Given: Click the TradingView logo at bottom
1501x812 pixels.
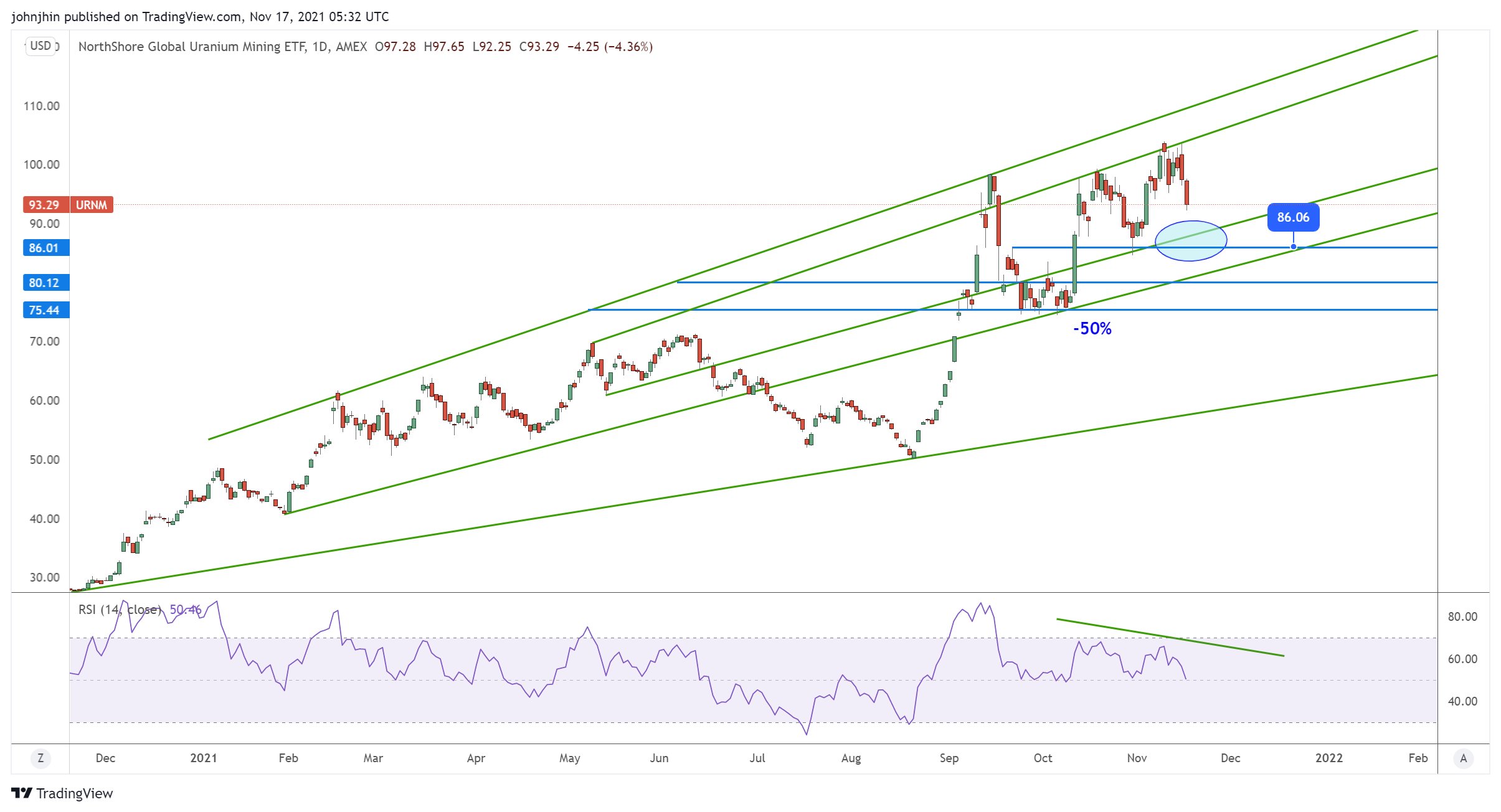Looking at the screenshot, I should (x=62, y=793).
